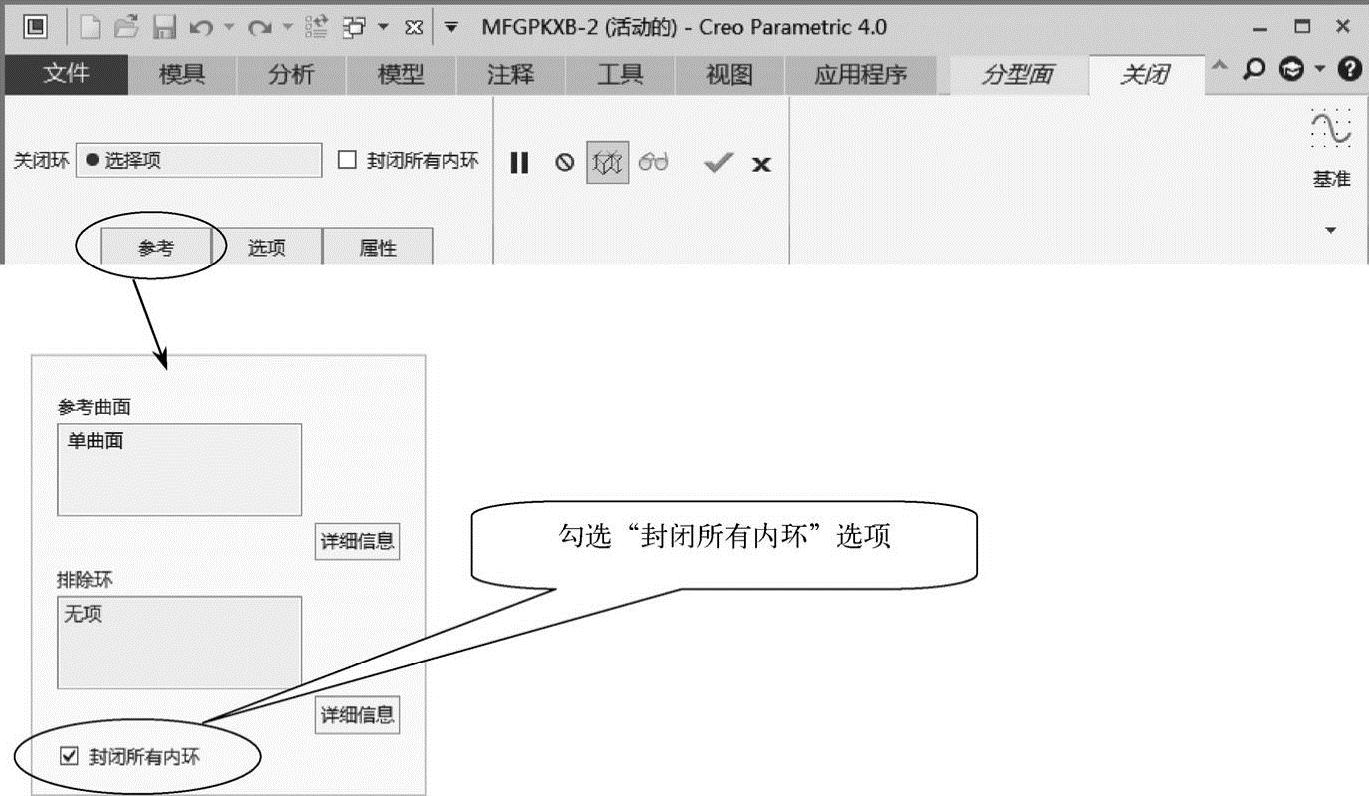Uncheck 封闭所有内环 in the 参考 panel
1369x796 pixels.
click(x=69, y=757)
